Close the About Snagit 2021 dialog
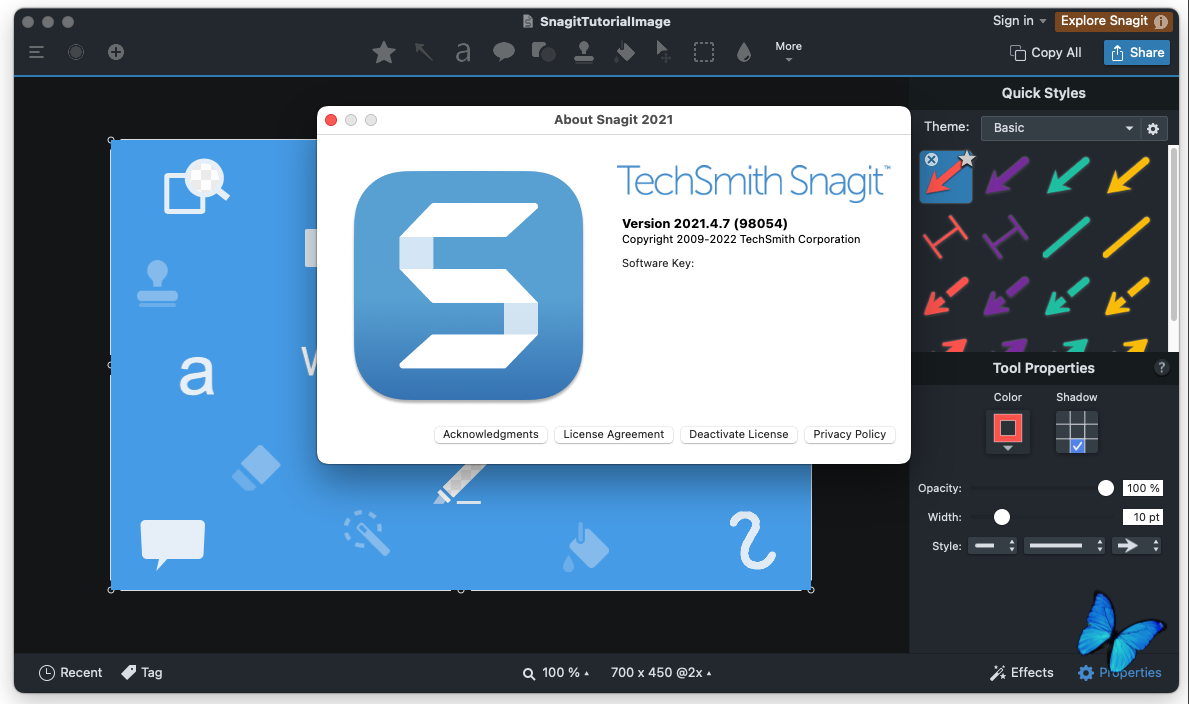 point(331,120)
